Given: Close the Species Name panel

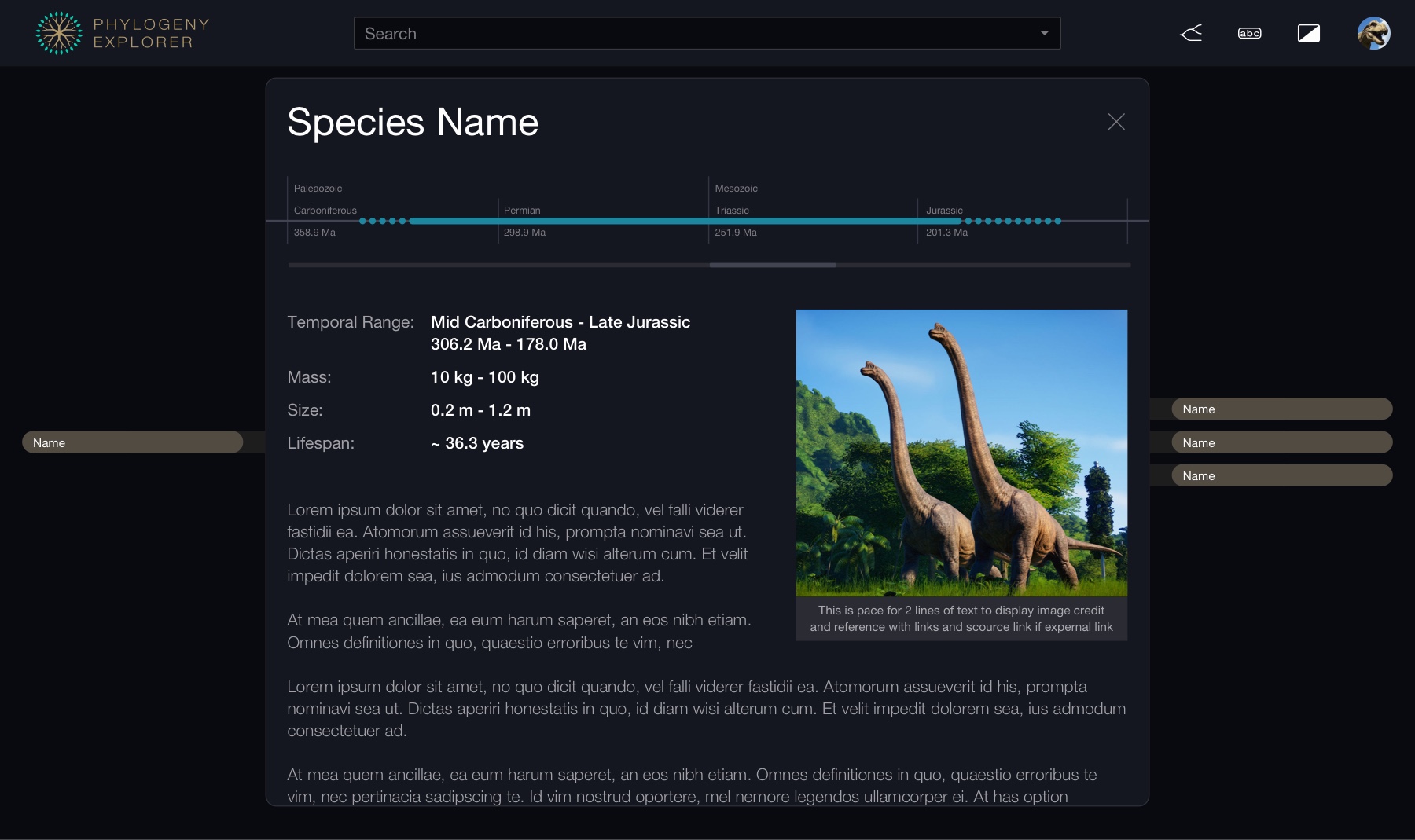Looking at the screenshot, I should [1115, 122].
